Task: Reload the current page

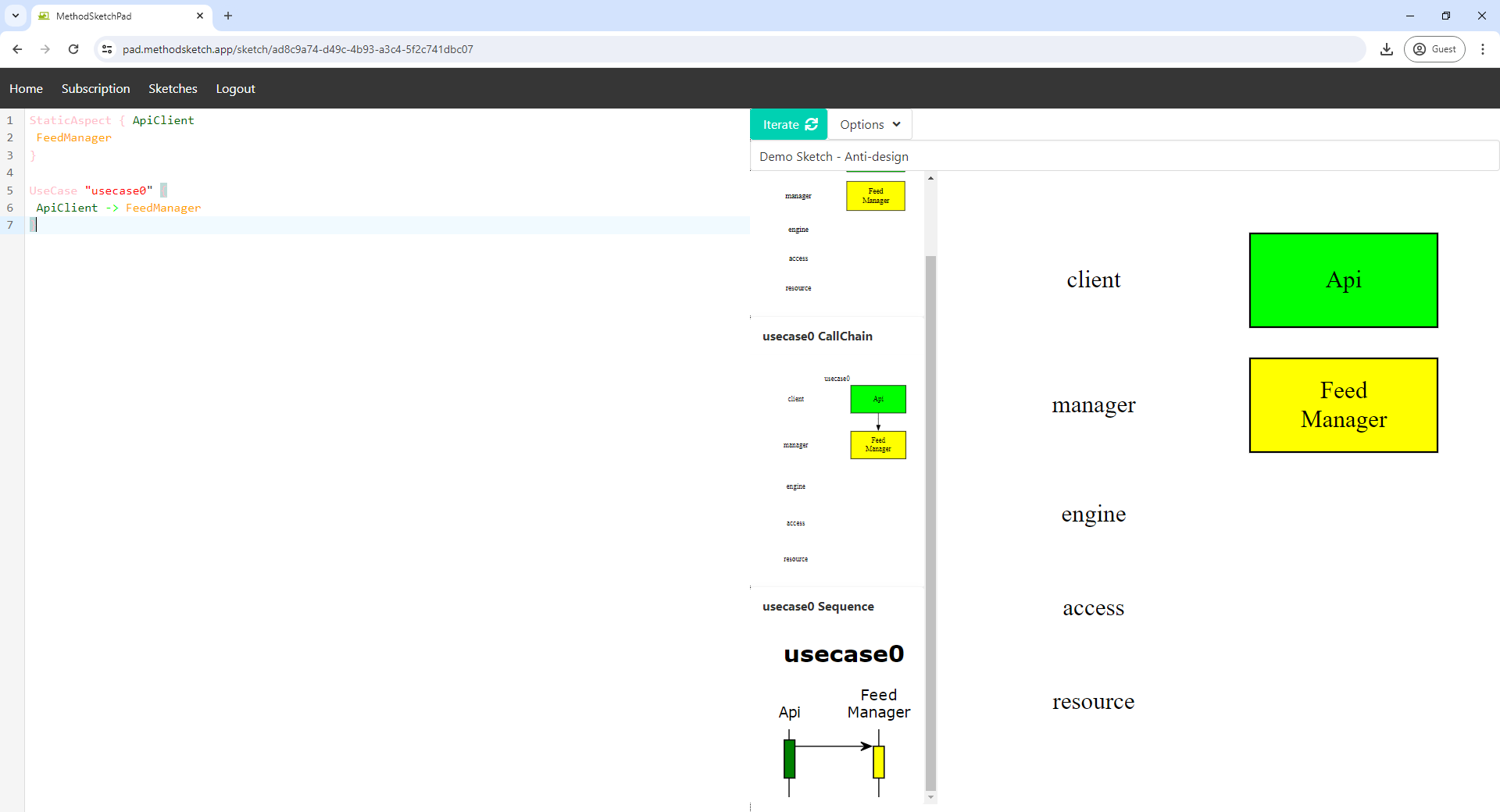Action: coord(73,49)
